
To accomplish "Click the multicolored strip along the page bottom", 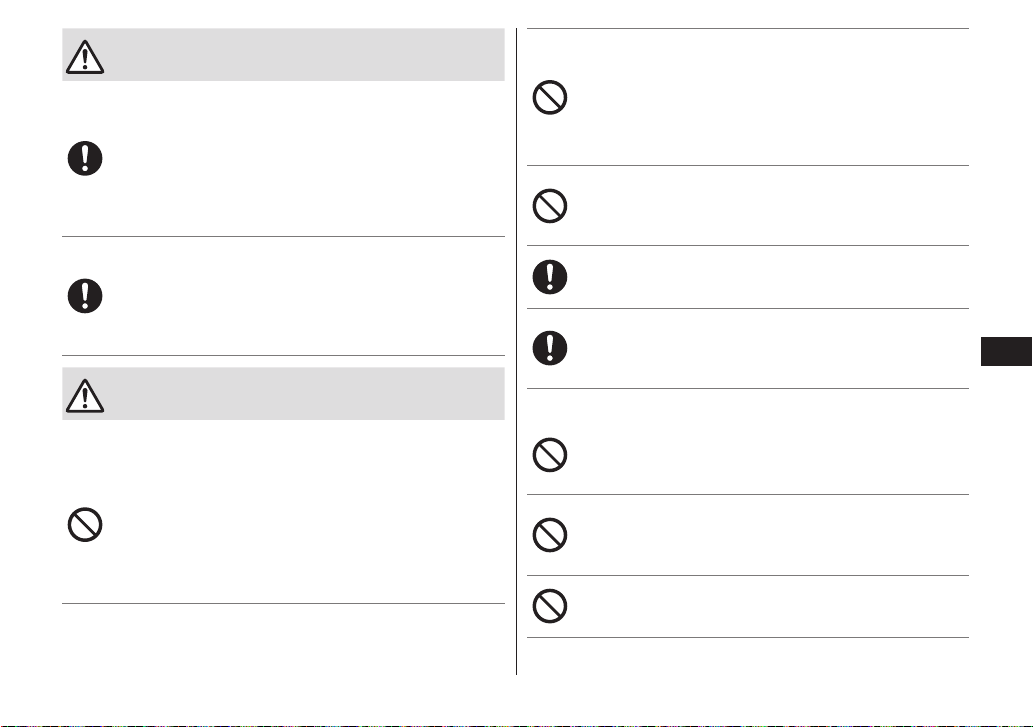I will pyautogui.click(x=516, y=725).
